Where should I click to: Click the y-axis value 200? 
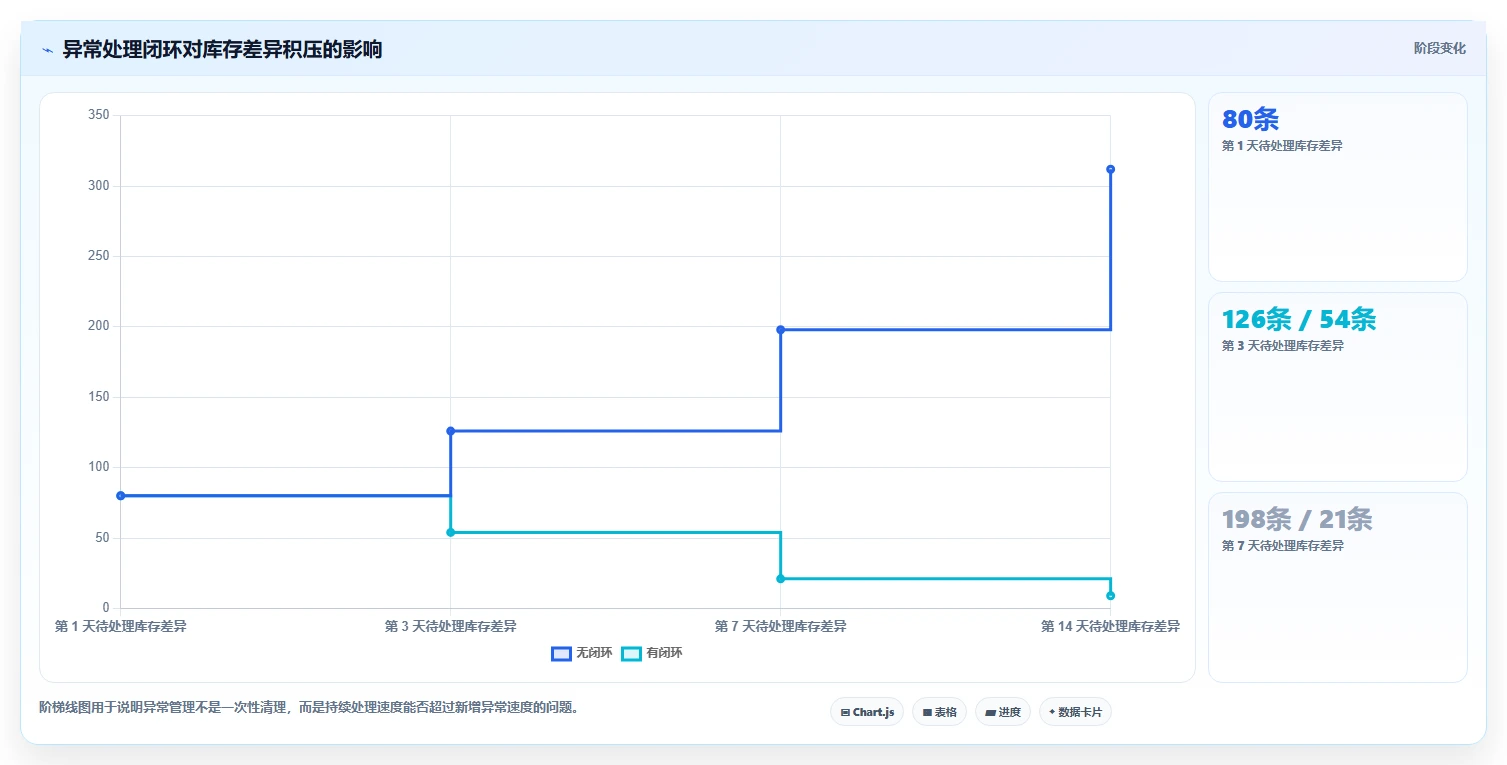(99, 326)
